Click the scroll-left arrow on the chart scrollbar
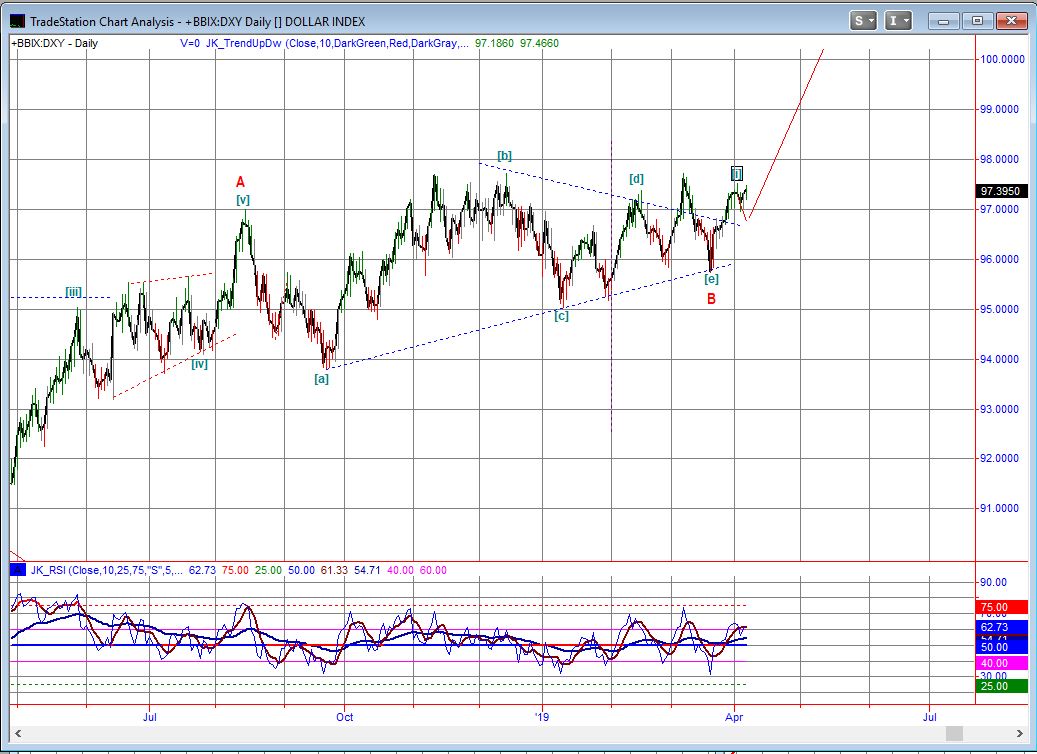Image resolution: width=1037 pixels, height=754 pixels. (17, 734)
